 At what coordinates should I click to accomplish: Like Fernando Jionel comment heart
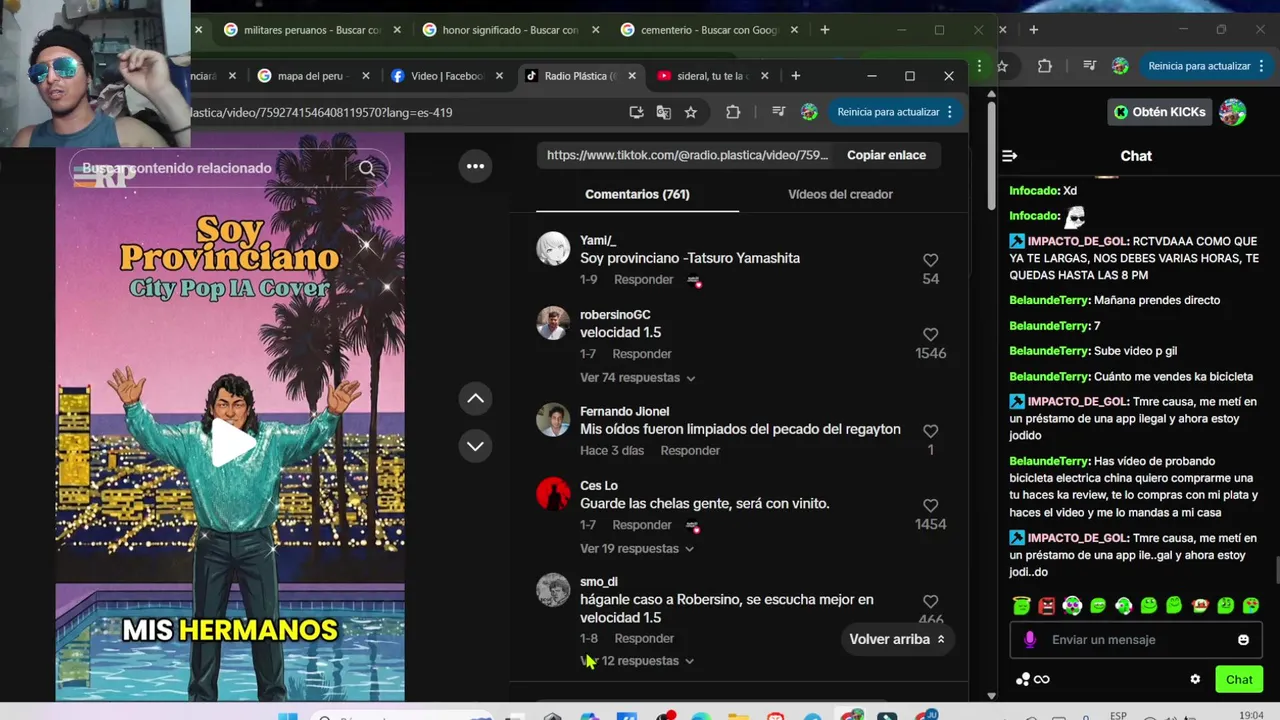[930, 431]
